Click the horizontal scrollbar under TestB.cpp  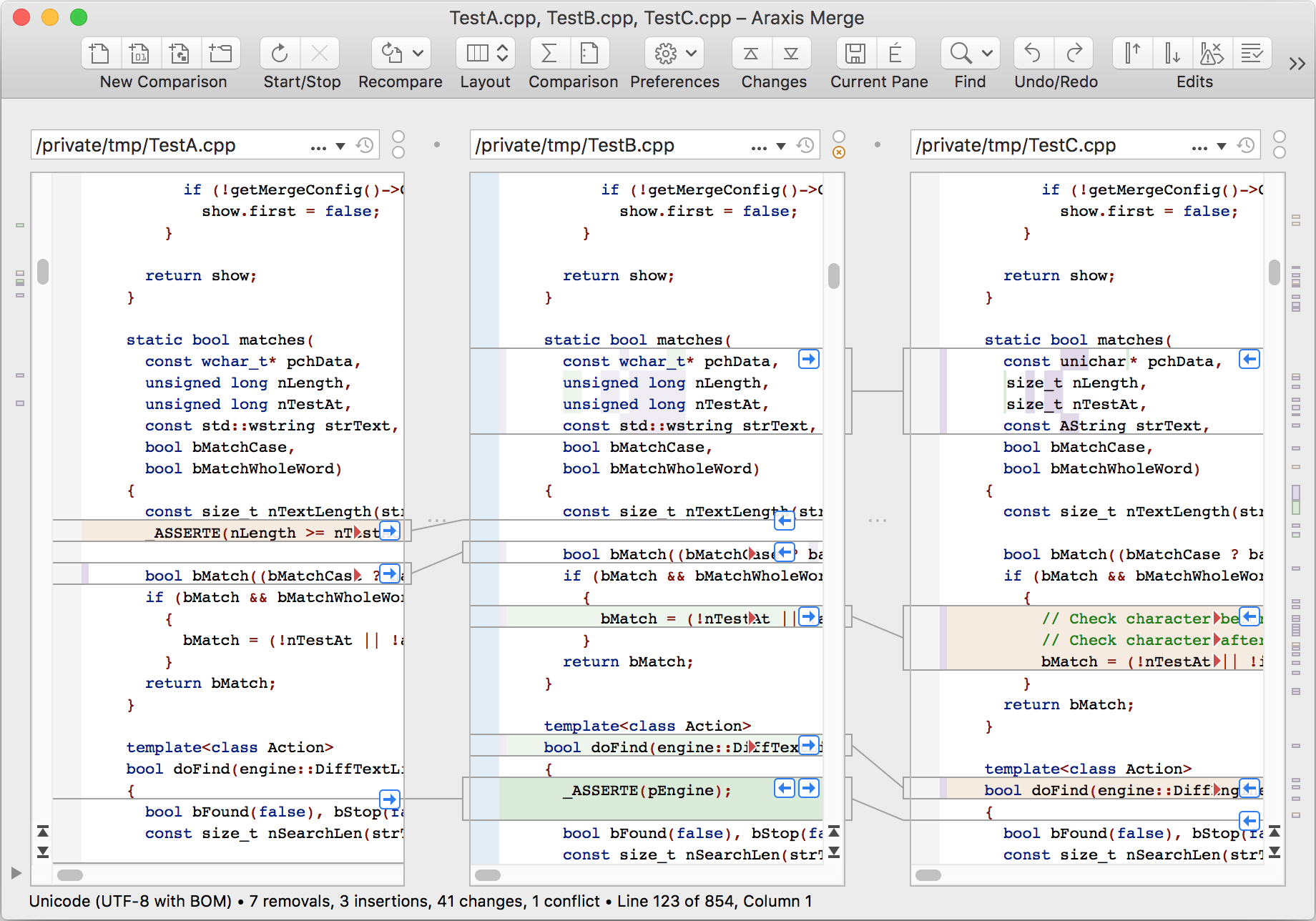[488, 875]
